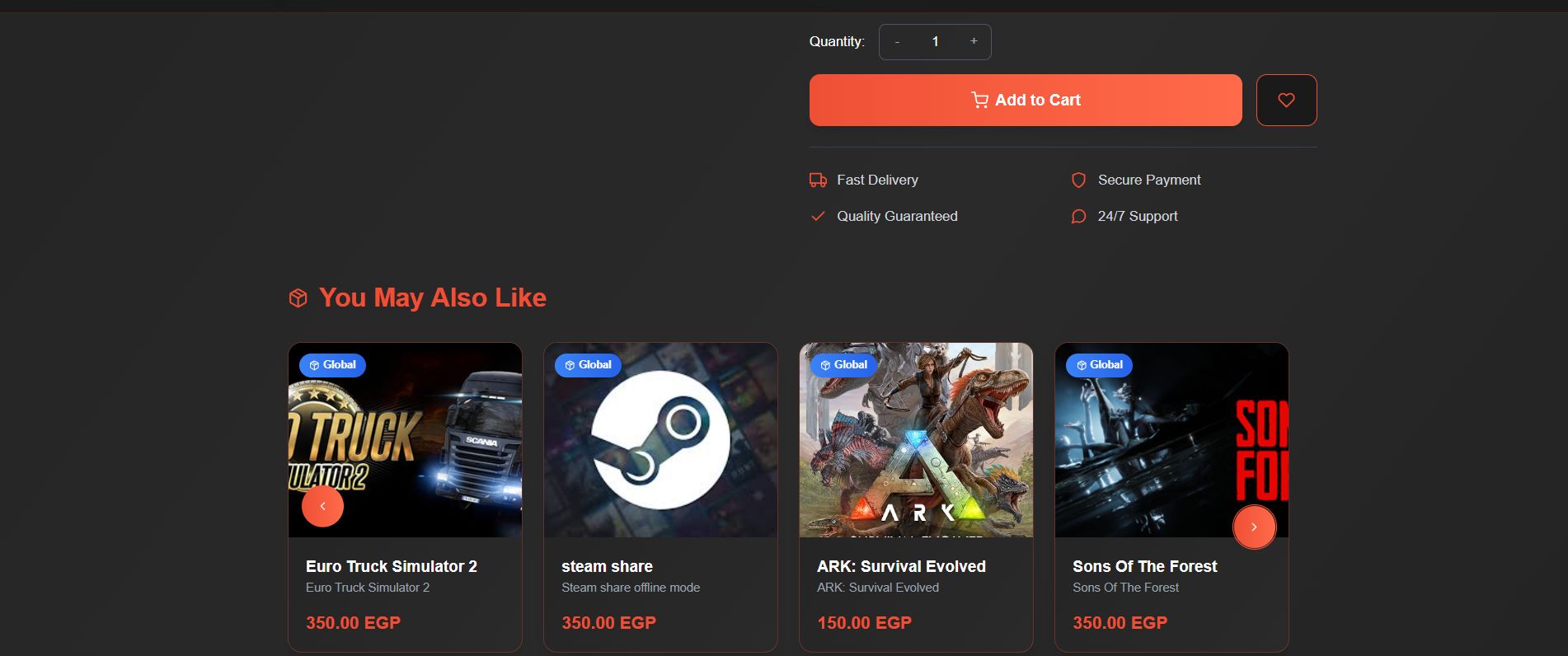
Task: Open the Sons Of The Forest title
Action: [1144, 566]
